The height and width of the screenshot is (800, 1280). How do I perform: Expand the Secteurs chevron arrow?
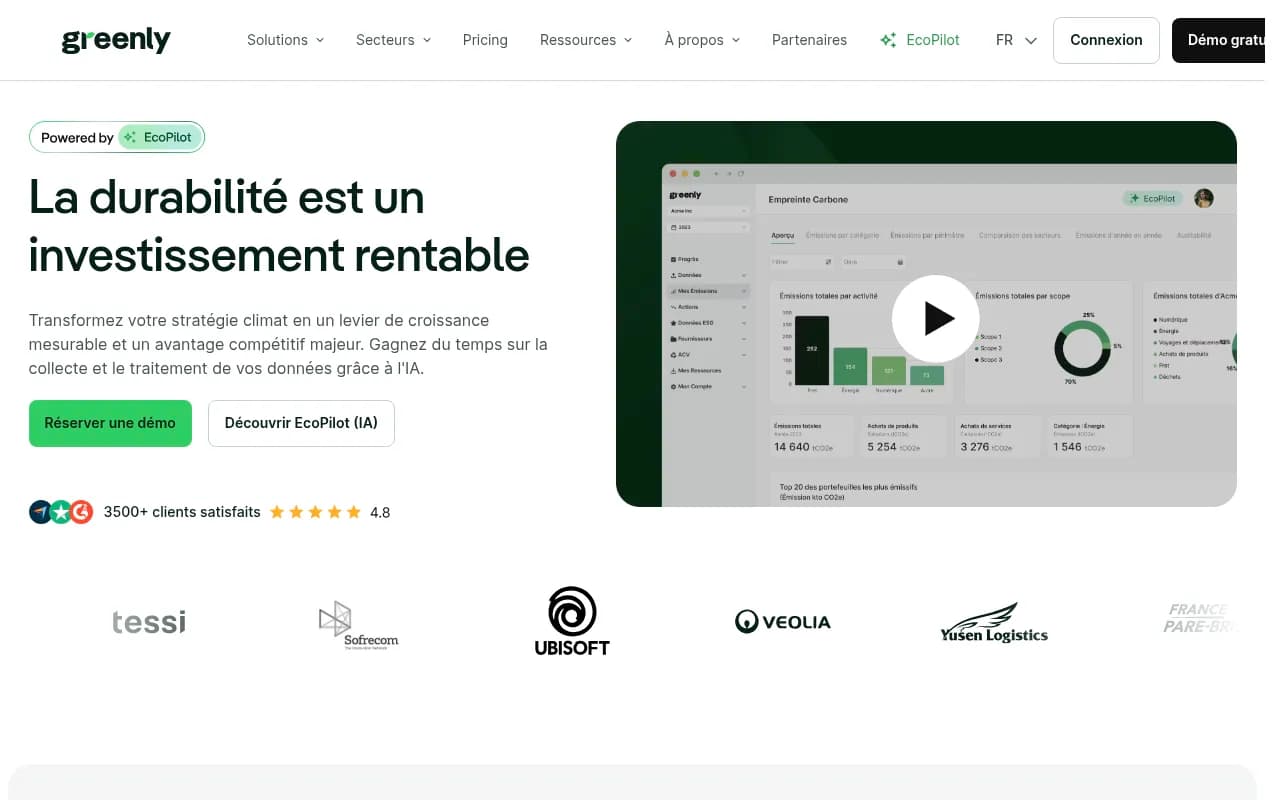pyautogui.click(x=427, y=40)
